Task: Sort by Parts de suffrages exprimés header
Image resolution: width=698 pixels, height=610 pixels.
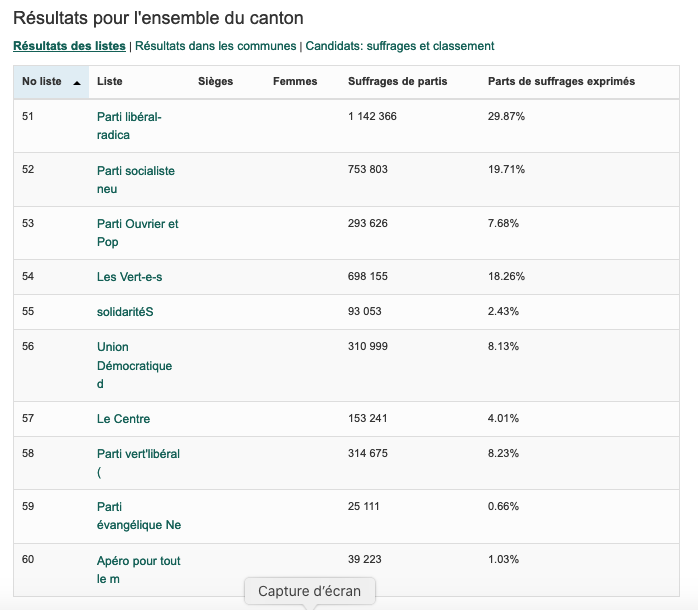Action: 561,81
